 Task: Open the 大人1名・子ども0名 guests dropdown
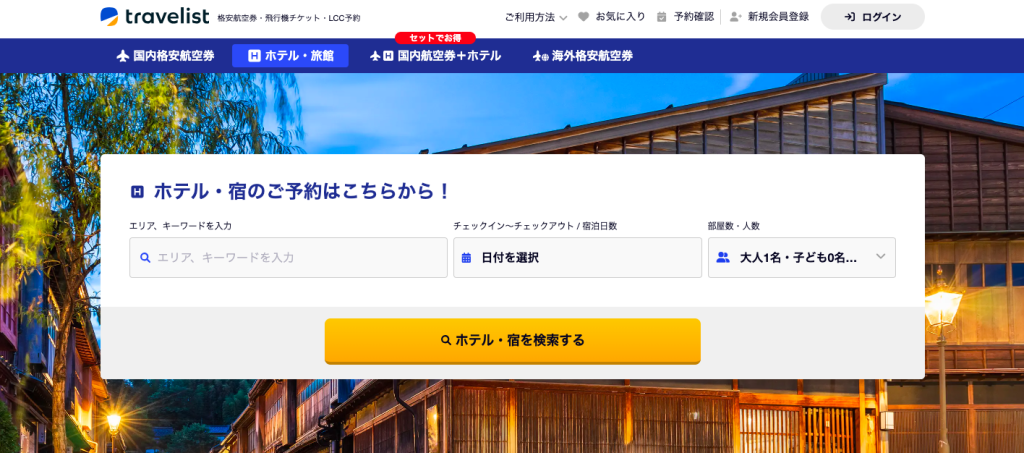(802, 258)
